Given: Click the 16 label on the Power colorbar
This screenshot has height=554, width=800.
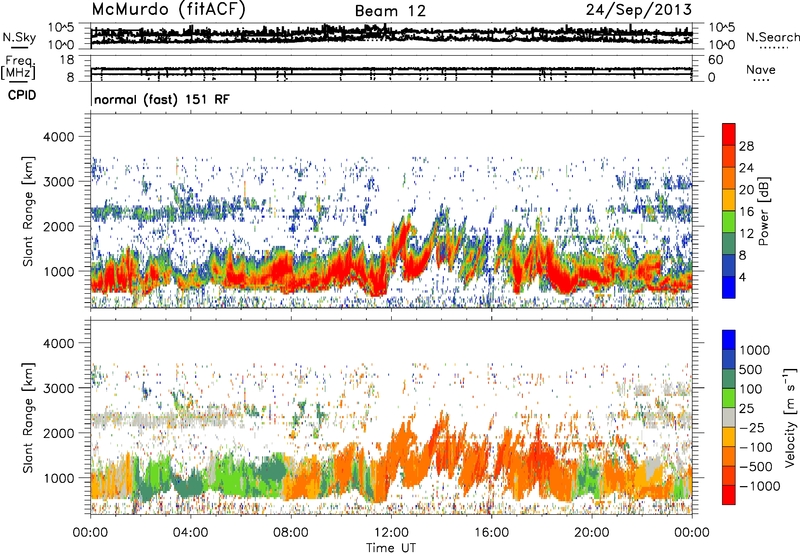Looking at the screenshot, I should (746, 212).
